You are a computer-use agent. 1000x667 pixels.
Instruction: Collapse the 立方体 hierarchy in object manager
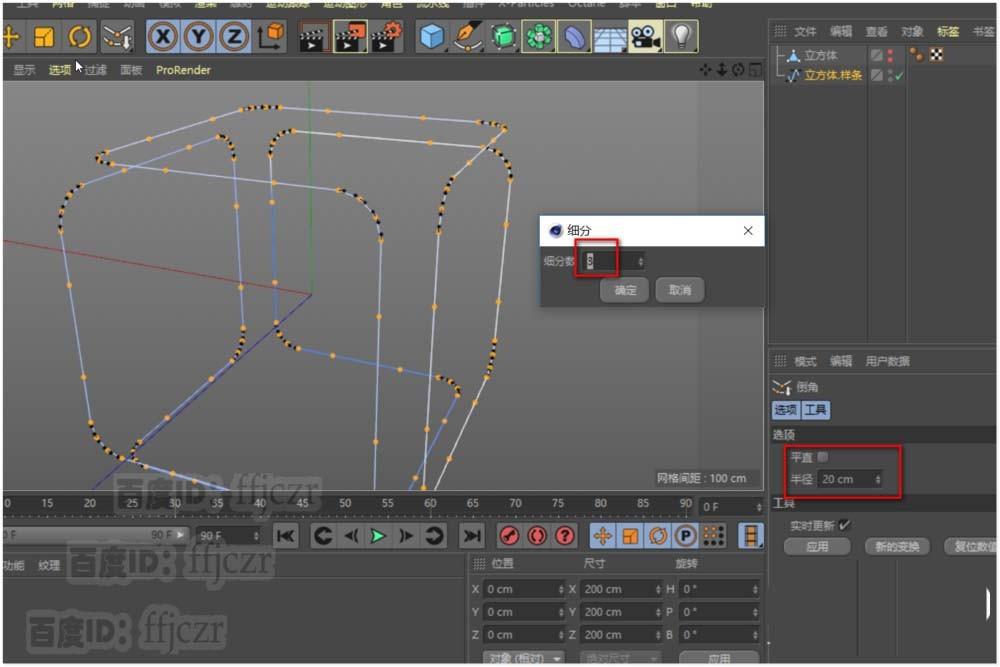click(779, 54)
